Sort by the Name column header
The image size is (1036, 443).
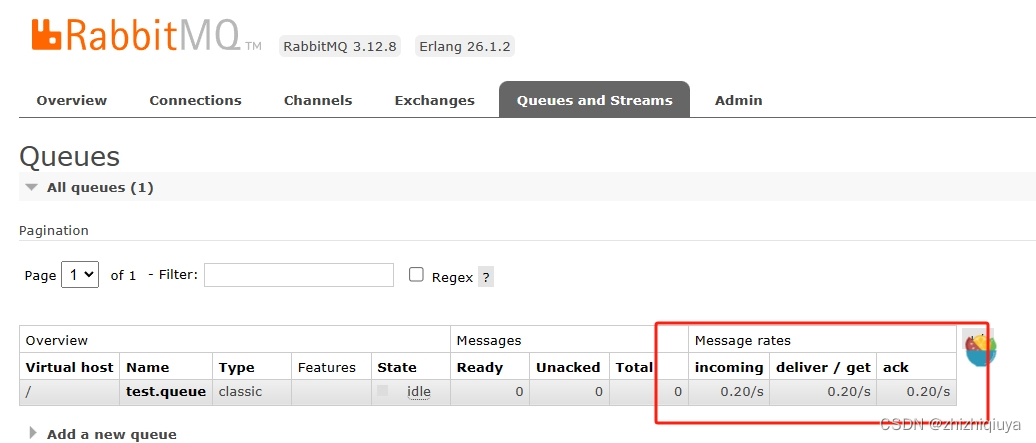point(147,368)
